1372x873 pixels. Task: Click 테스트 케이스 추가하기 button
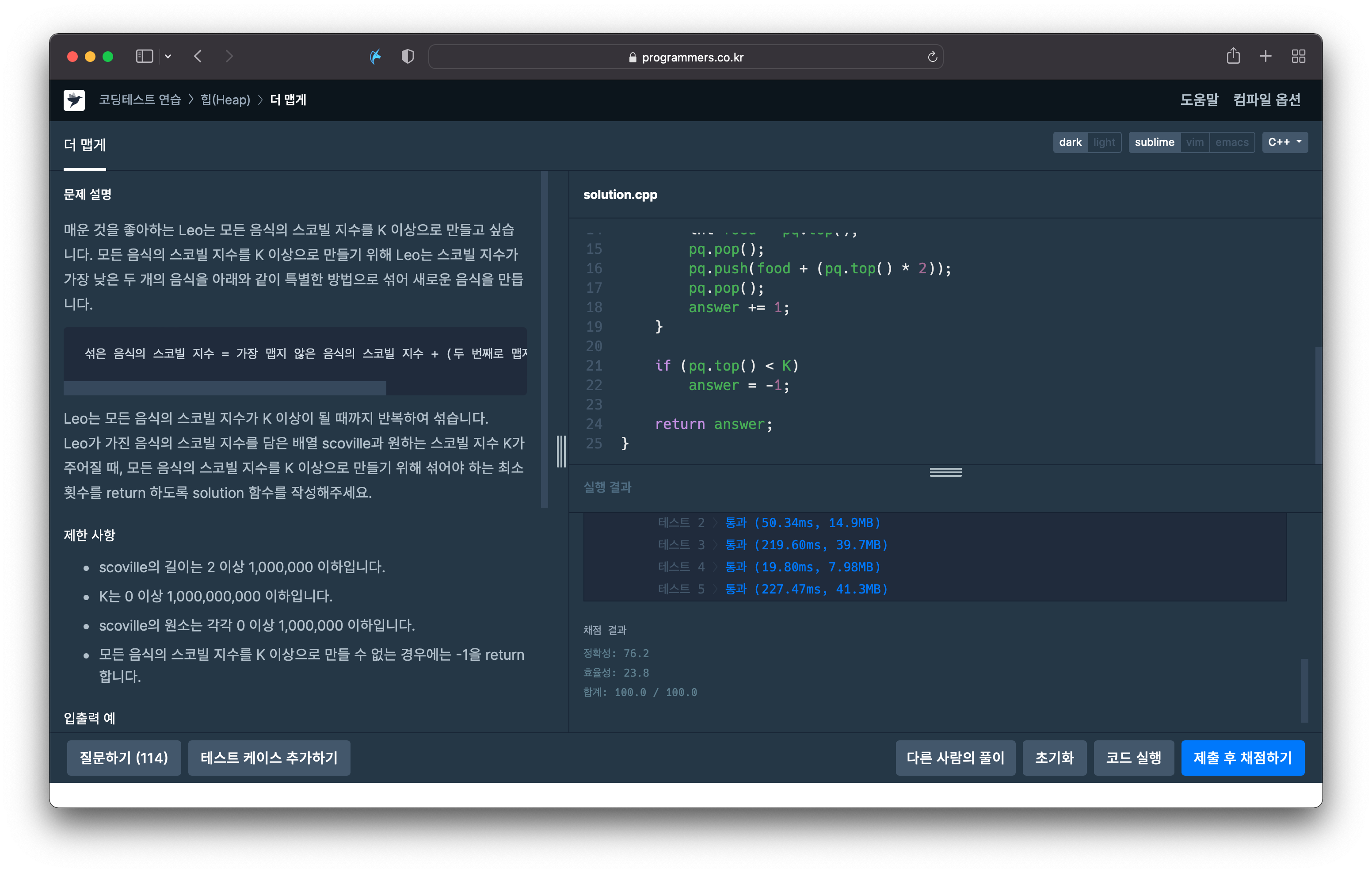coord(269,758)
